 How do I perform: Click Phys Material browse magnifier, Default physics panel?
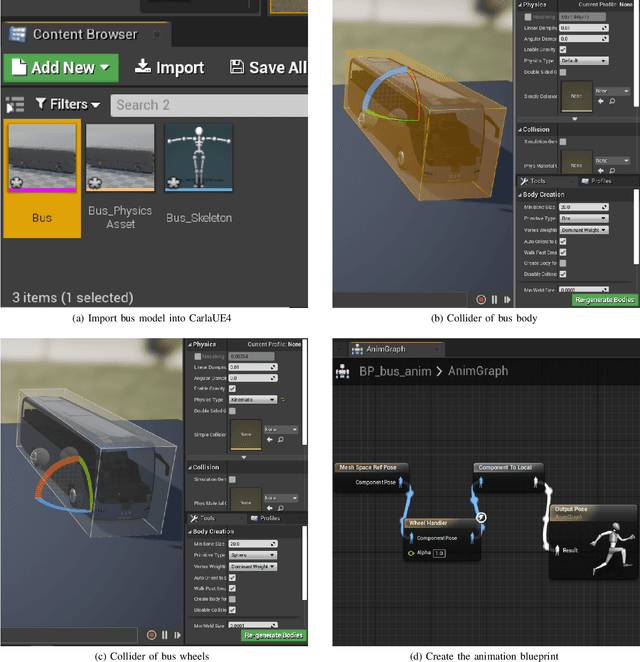tap(612, 171)
